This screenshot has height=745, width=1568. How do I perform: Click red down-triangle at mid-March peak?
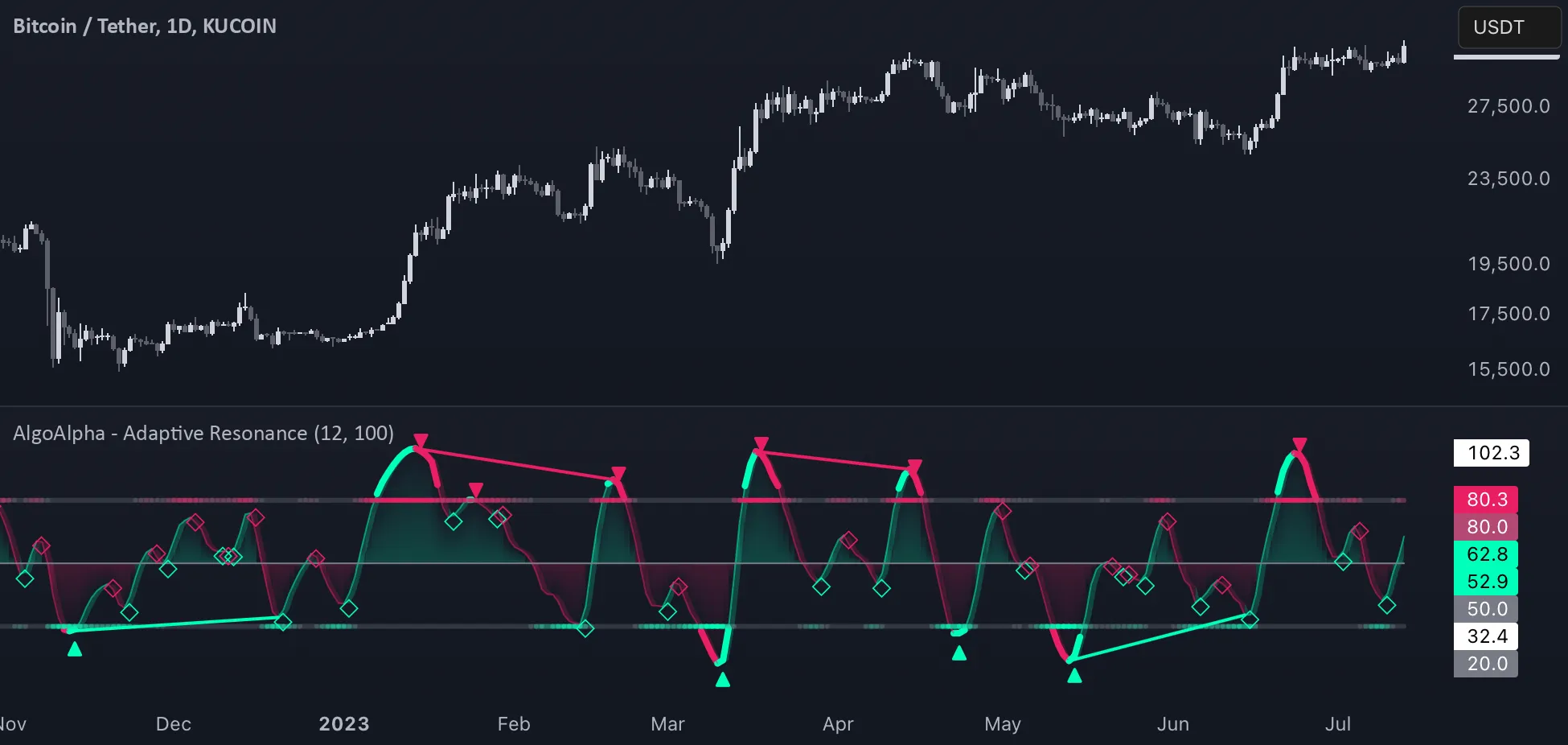(x=761, y=444)
